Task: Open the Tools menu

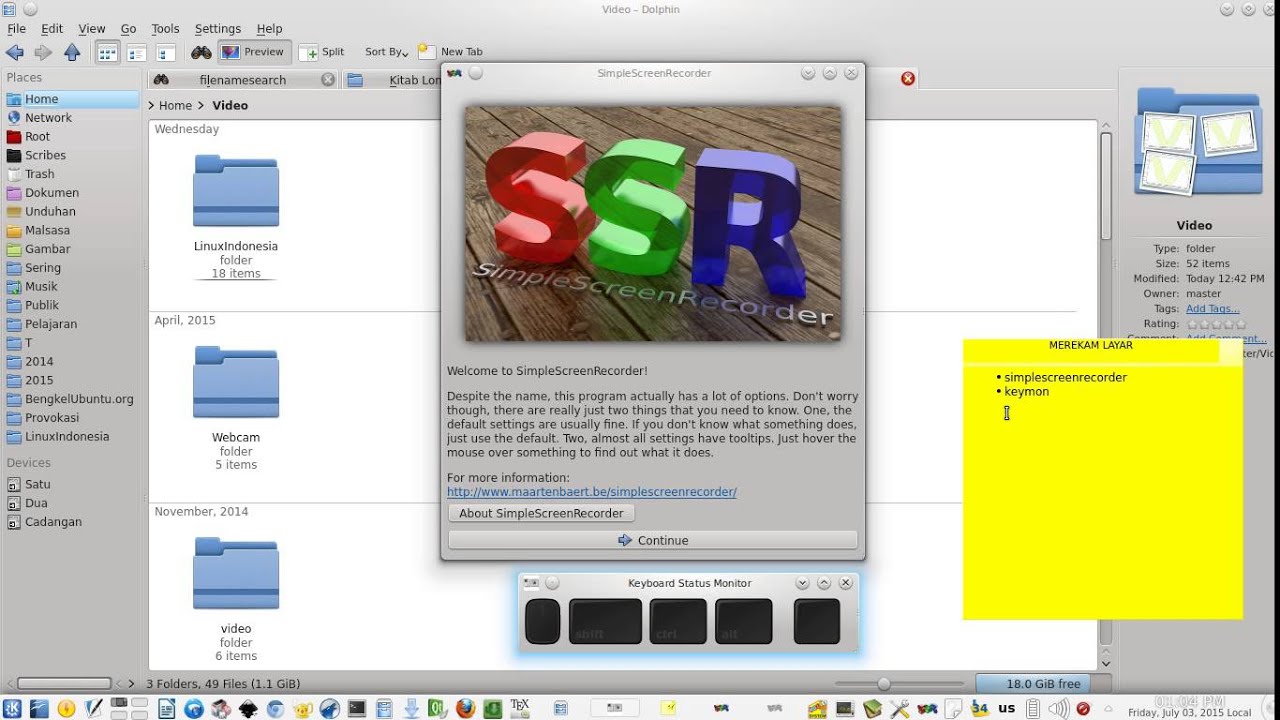Action: [x=165, y=29]
